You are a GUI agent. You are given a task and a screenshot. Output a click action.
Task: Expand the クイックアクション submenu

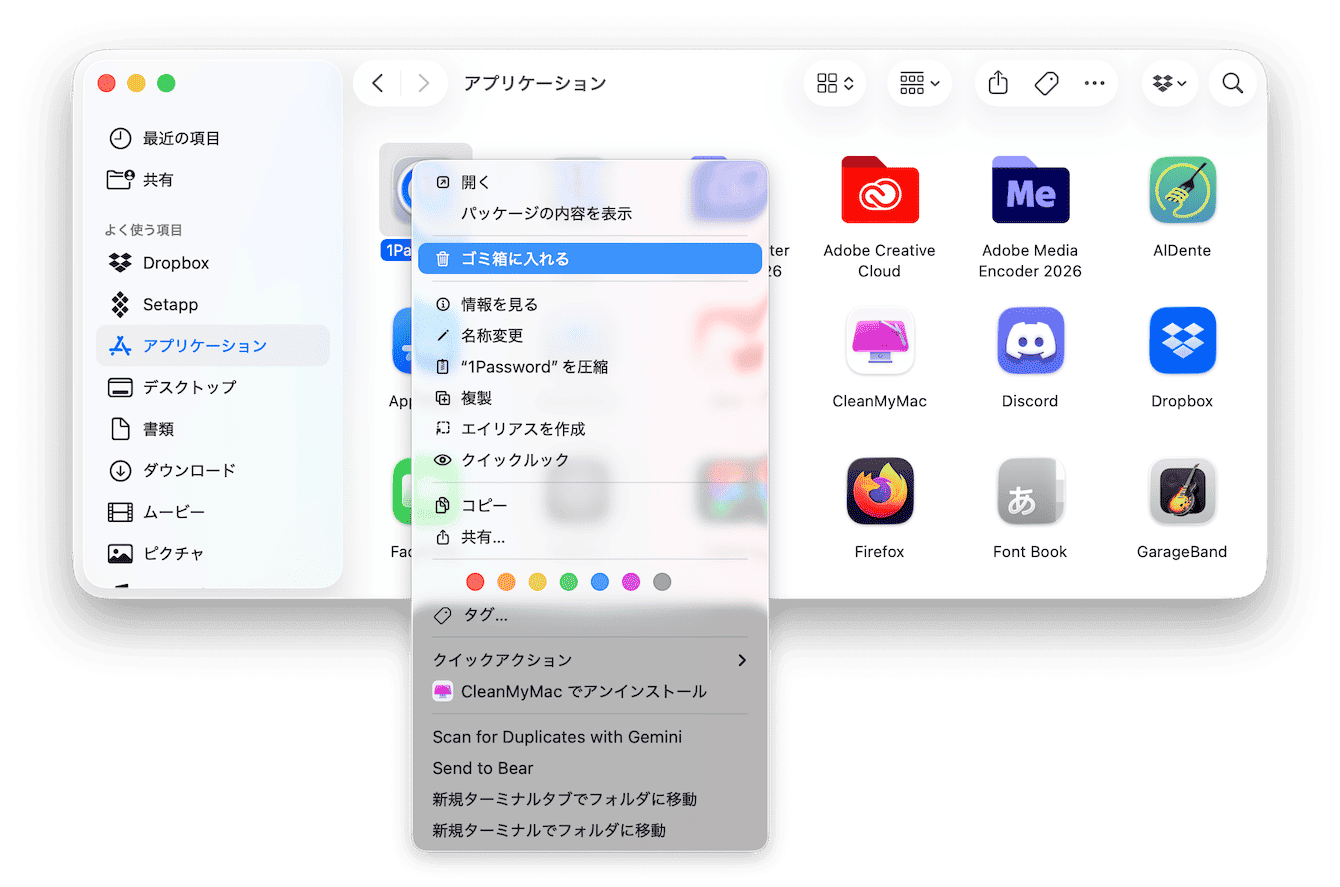(x=590, y=660)
